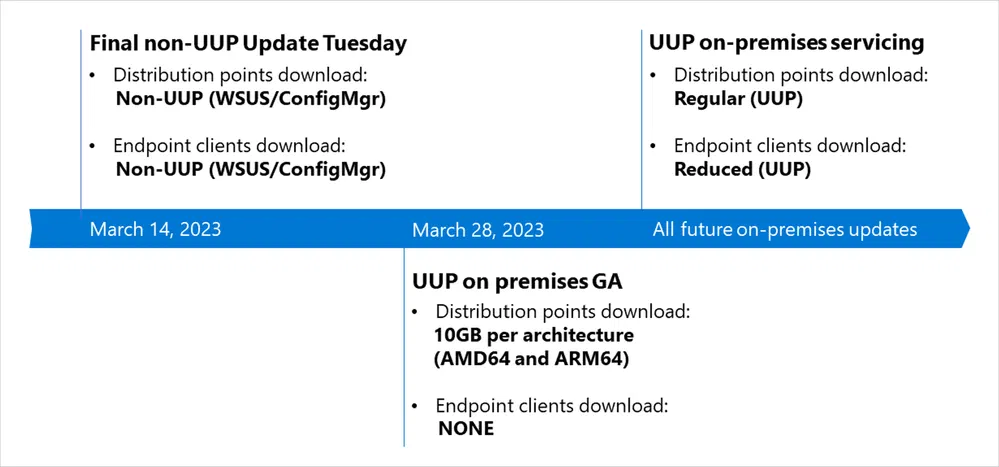Click the Reduced (UUP) bold text
This screenshot has width=999, height=467.
(x=742, y=169)
